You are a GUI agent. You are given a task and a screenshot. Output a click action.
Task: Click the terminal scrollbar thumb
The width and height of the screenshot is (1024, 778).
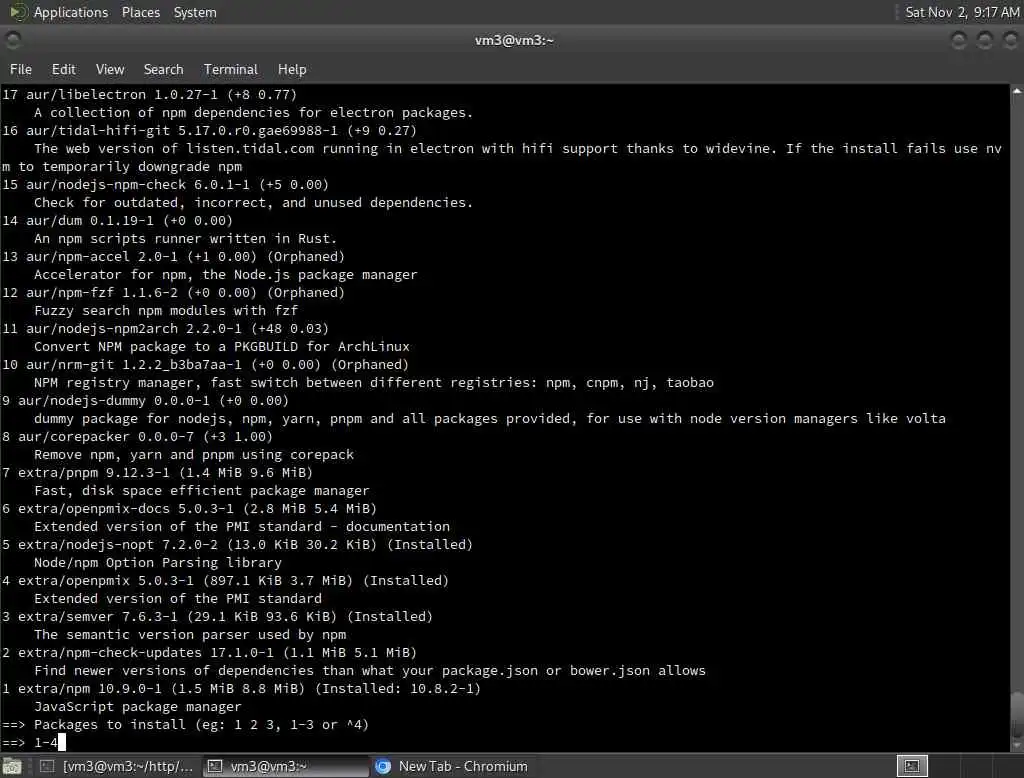point(1017,715)
